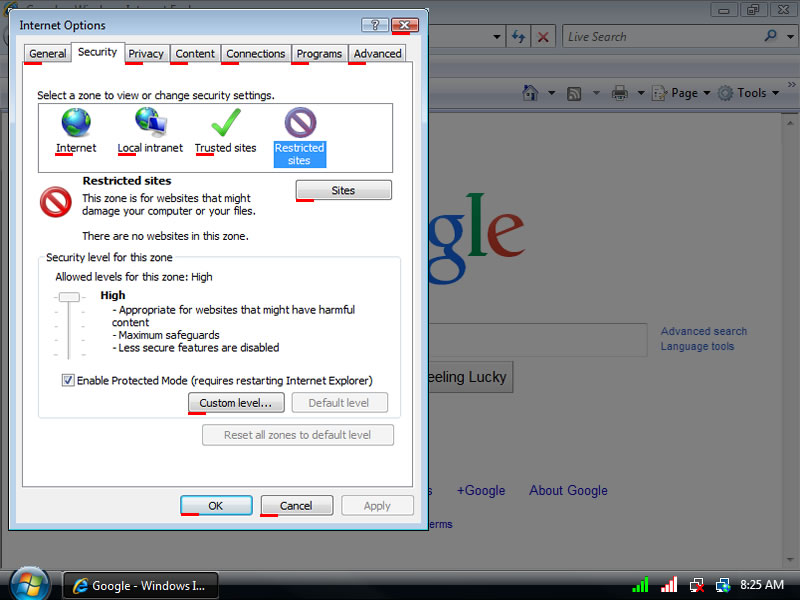Switch to the Advanced tab

coord(377,54)
